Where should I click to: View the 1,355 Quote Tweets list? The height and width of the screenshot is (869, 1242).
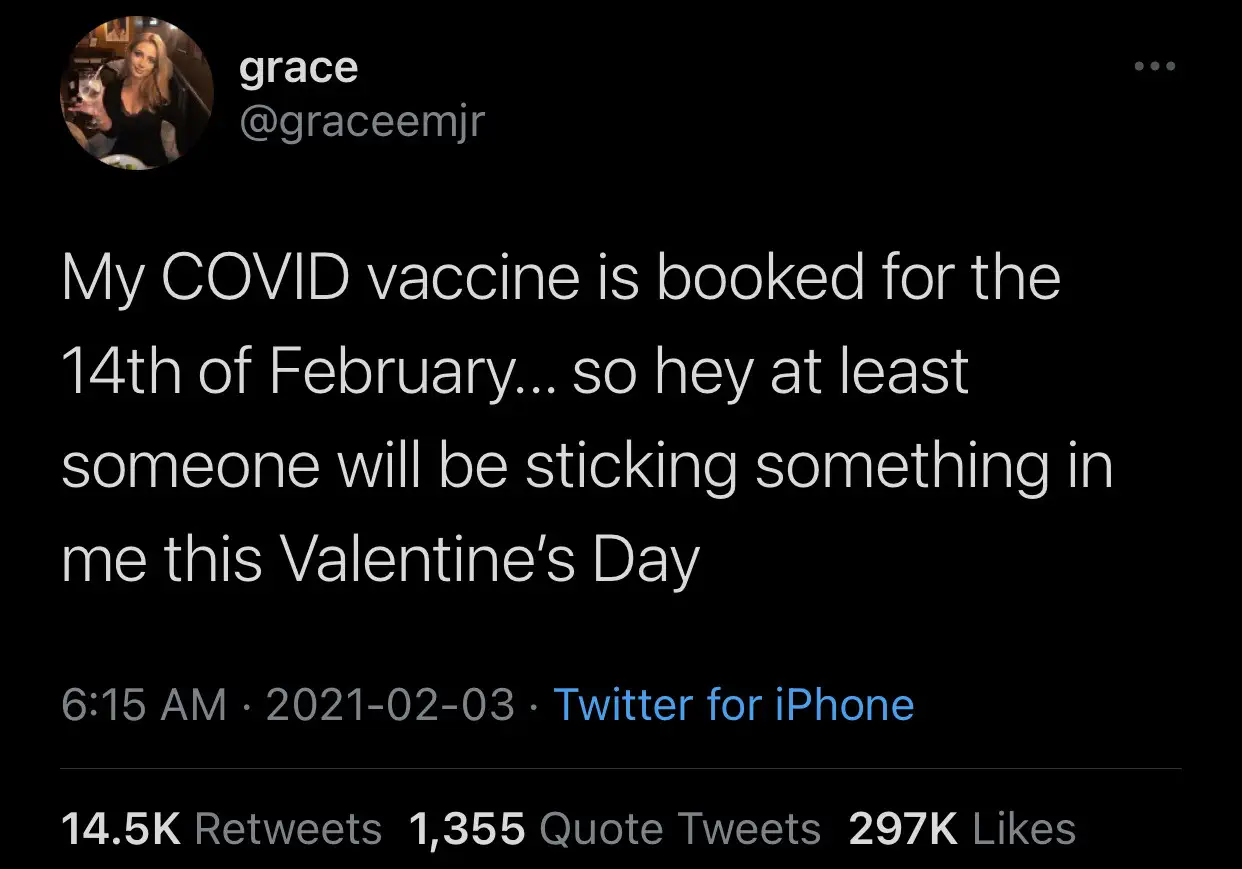[x=615, y=829]
